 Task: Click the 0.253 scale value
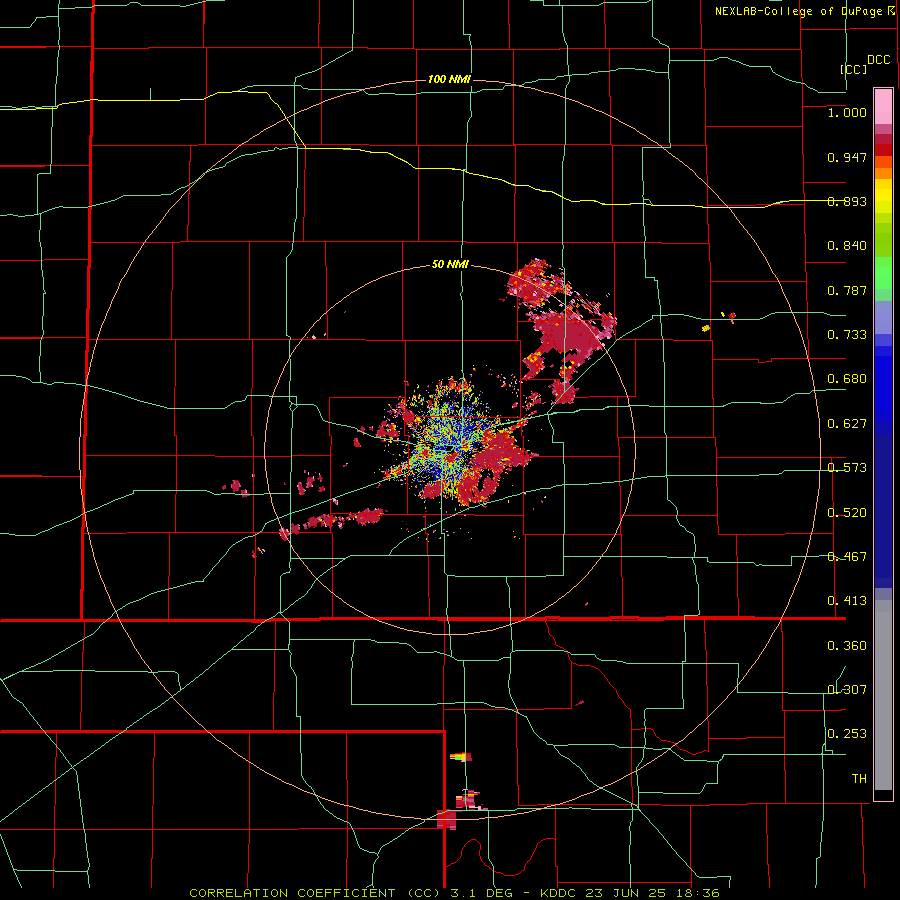pos(847,734)
